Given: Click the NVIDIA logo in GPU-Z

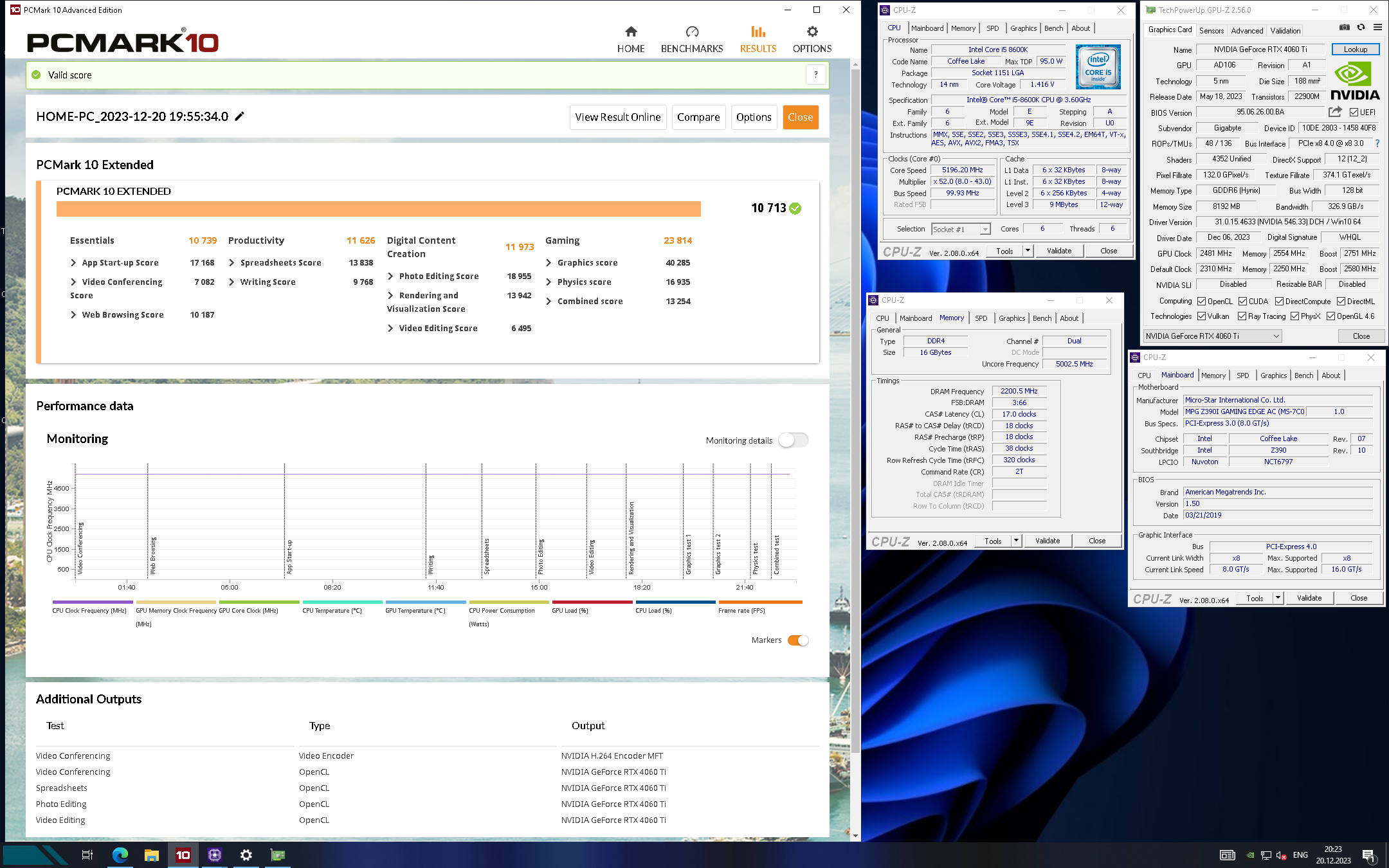Looking at the screenshot, I should coord(1355,82).
